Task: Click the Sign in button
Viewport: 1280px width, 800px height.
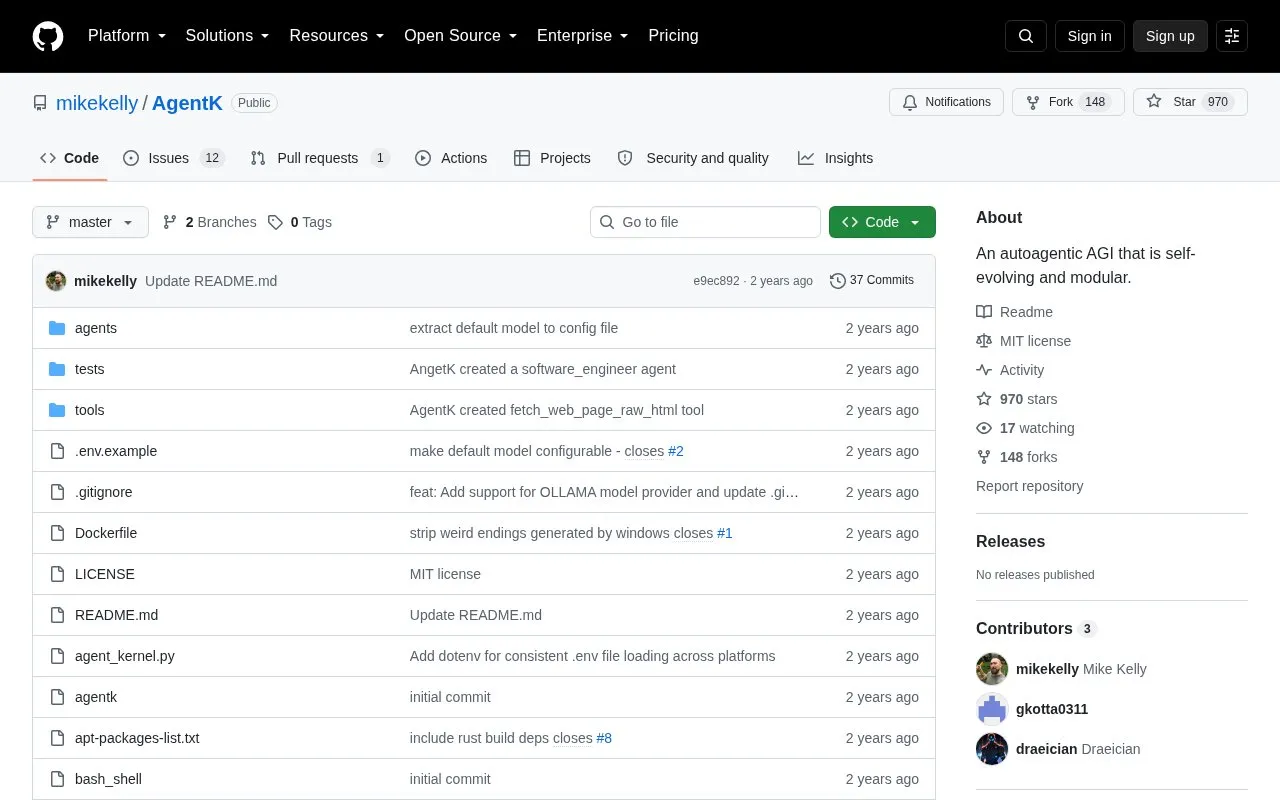Action: [1089, 36]
